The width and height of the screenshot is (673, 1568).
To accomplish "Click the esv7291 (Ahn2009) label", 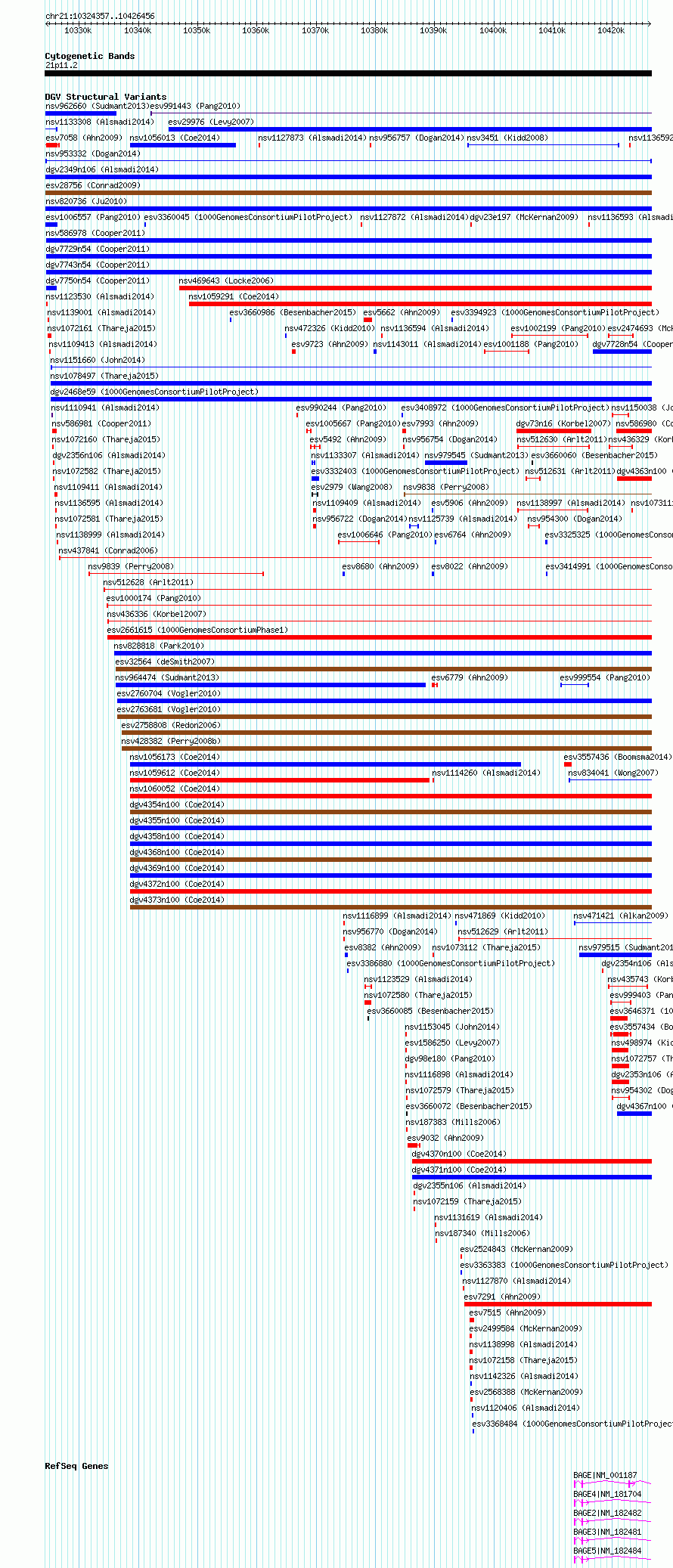I will [502, 1297].
